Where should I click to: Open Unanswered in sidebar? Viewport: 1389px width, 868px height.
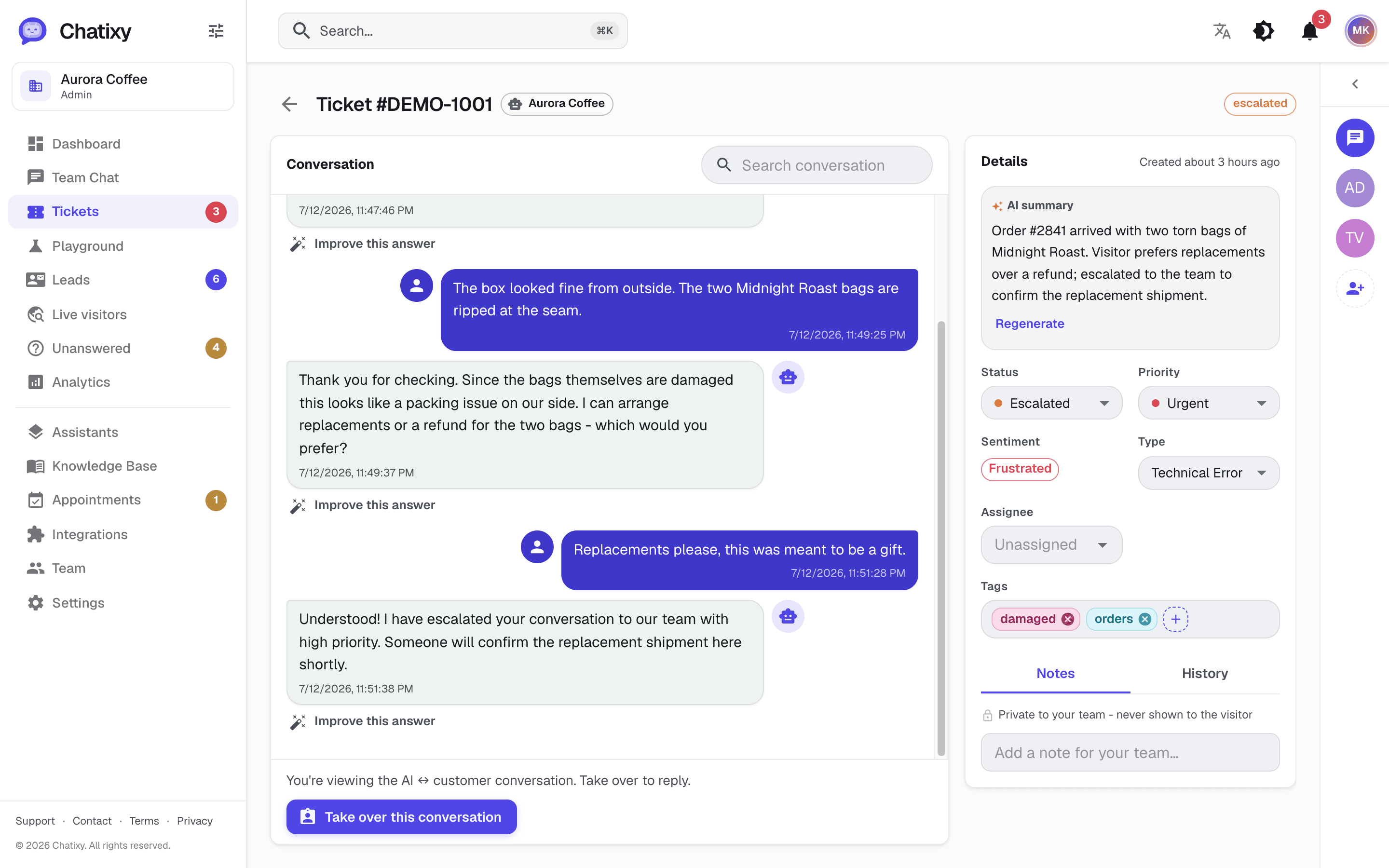(x=123, y=348)
